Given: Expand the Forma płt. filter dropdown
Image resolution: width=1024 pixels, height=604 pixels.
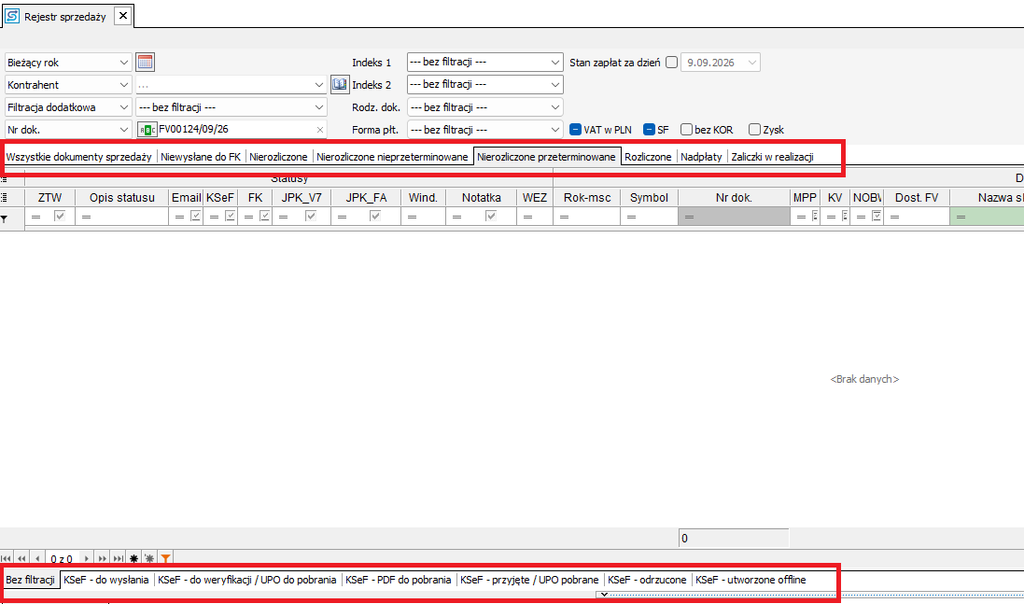Looking at the screenshot, I should pos(485,130).
